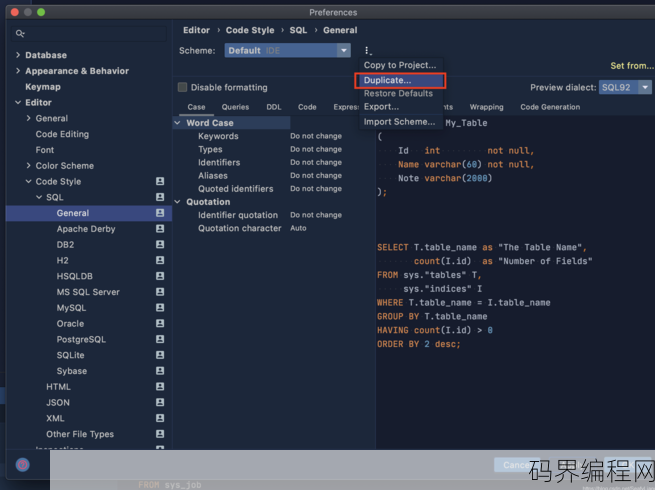This screenshot has width=655, height=490.
Task: Click the profile icon beside MySQL
Action: tap(160, 307)
